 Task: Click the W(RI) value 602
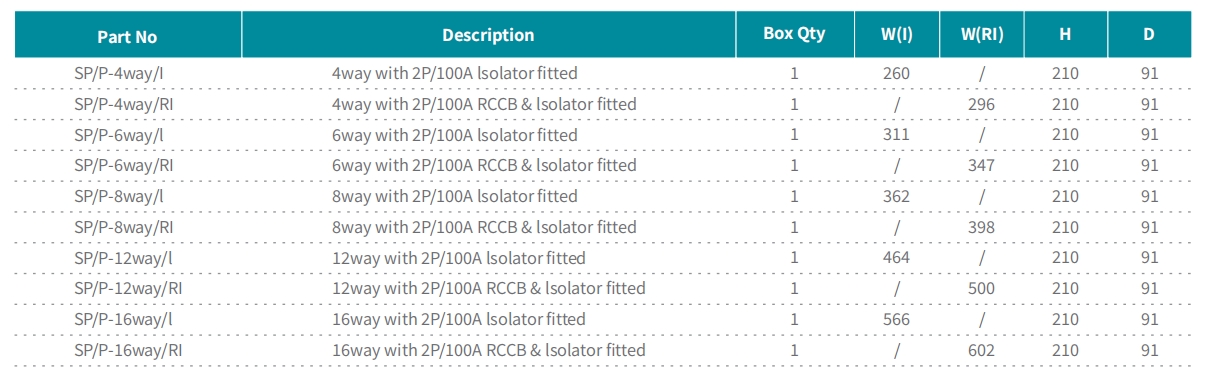tap(982, 351)
